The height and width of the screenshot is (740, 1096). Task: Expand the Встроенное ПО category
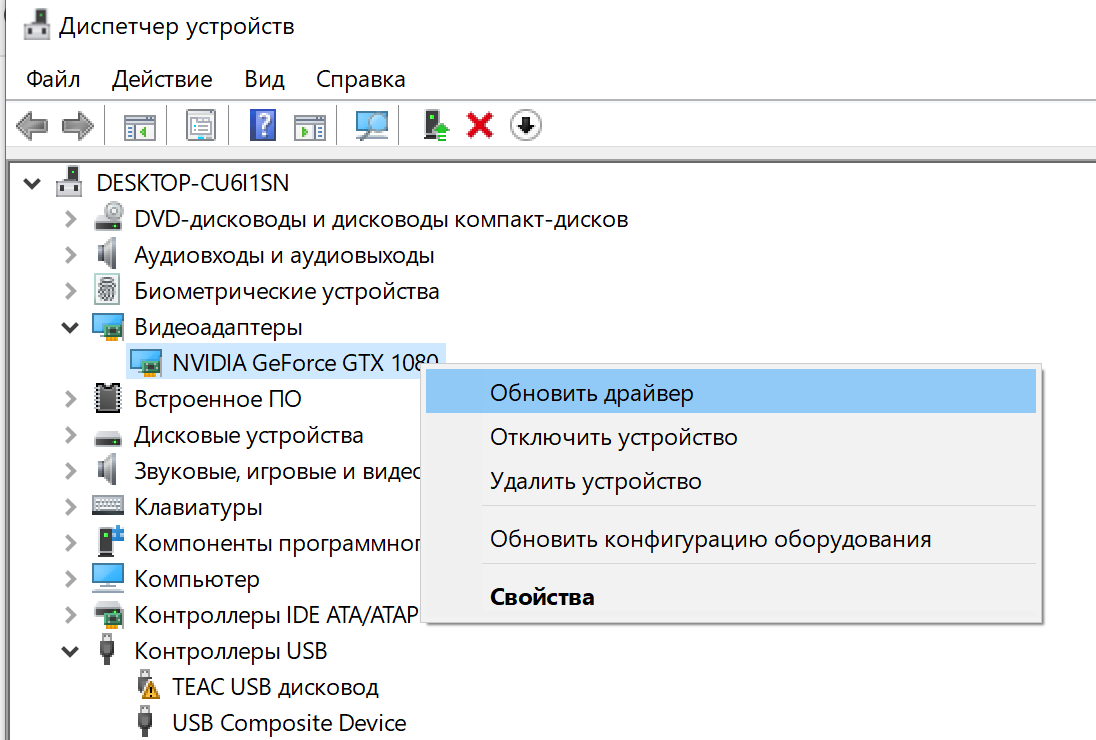point(71,399)
